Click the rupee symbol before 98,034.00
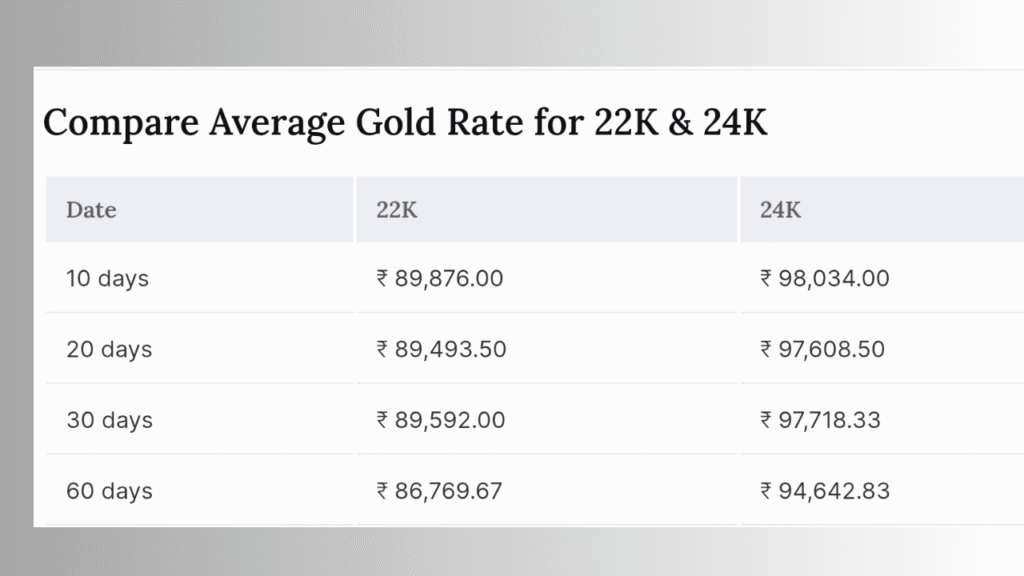 pyautogui.click(x=765, y=279)
